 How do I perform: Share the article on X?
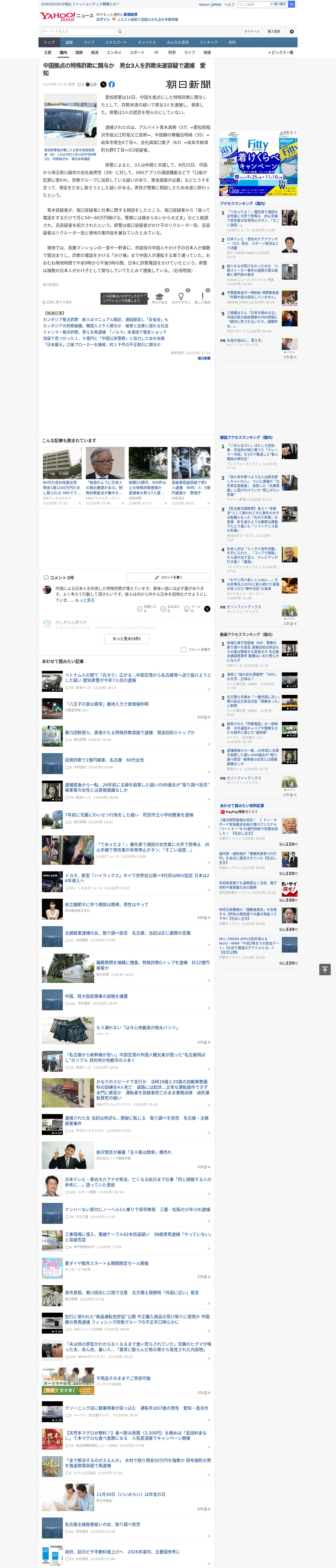[x=103, y=85]
